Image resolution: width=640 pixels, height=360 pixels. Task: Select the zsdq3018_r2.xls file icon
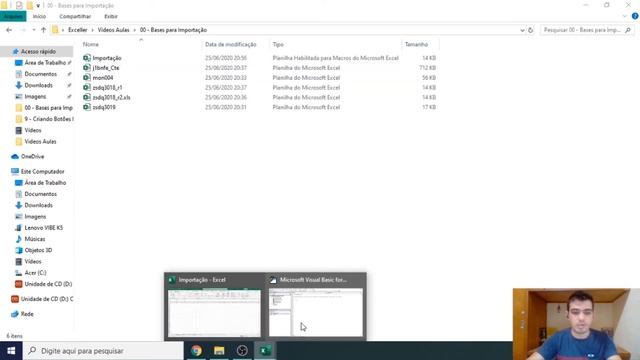click(87, 97)
